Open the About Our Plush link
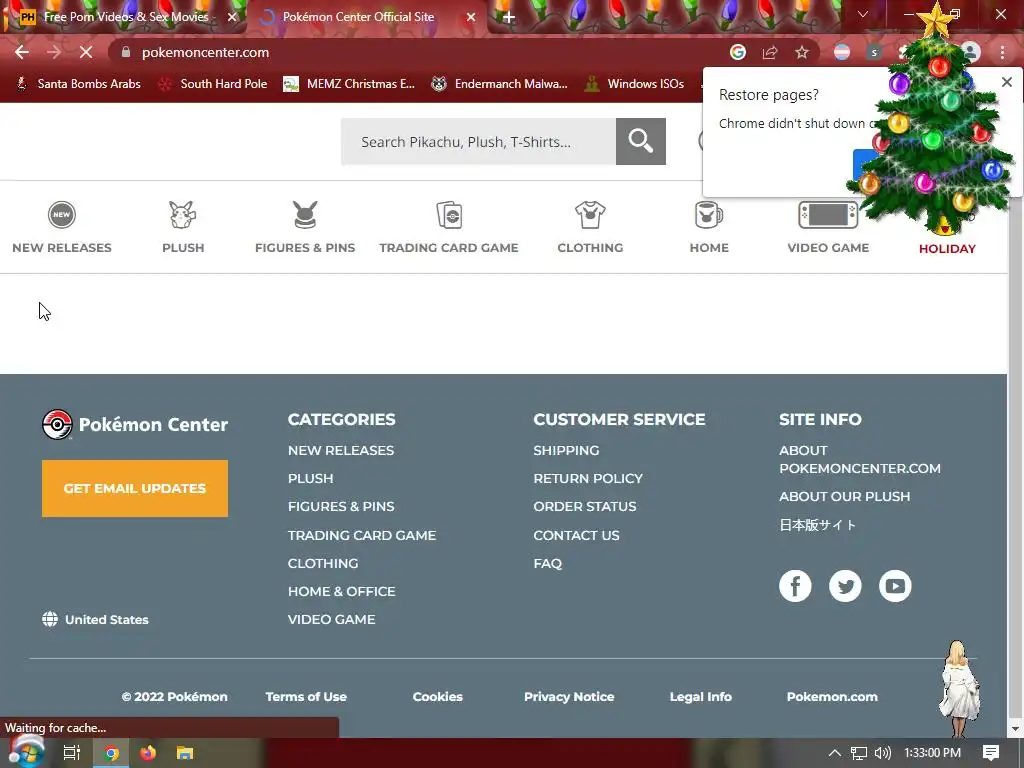The width and height of the screenshot is (1024, 768). pyautogui.click(x=844, y=496)
